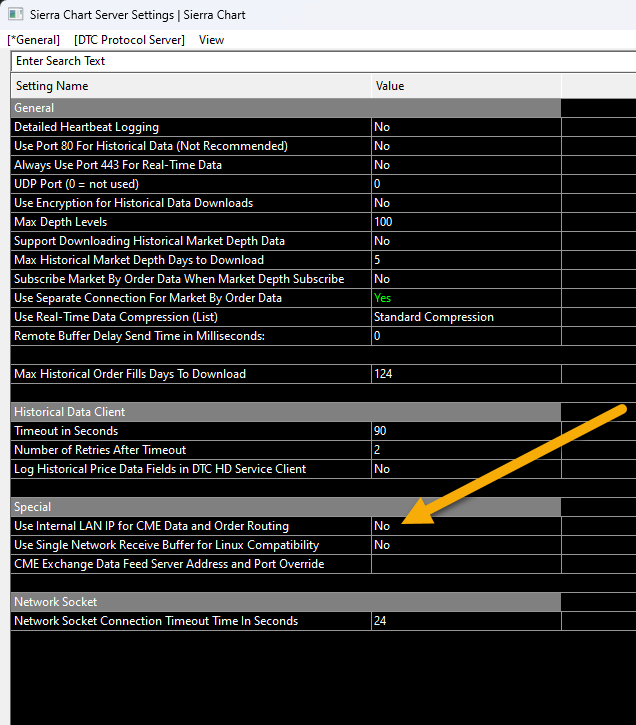Select Subscribe Market By Order Data setting name

[x=191, y=279]
